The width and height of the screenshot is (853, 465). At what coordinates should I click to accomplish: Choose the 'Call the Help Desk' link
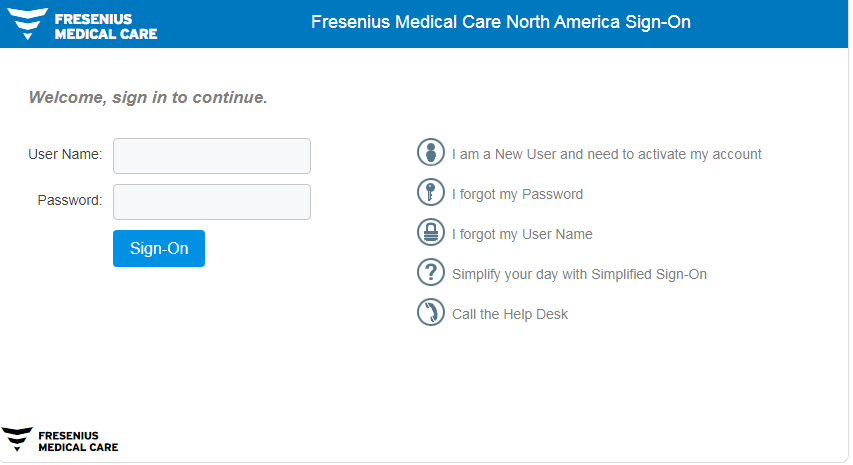[x=509, y=314]
